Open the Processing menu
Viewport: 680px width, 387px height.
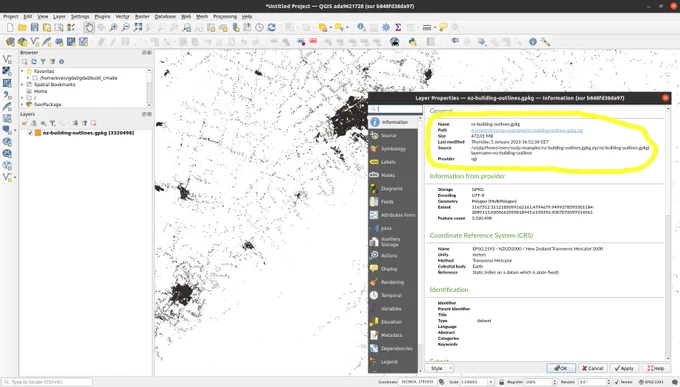pos(225,16)
